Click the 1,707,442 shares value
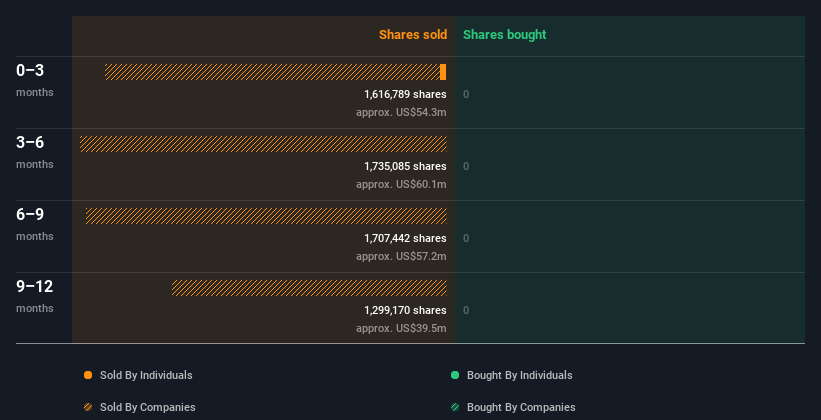 [405, 238]
